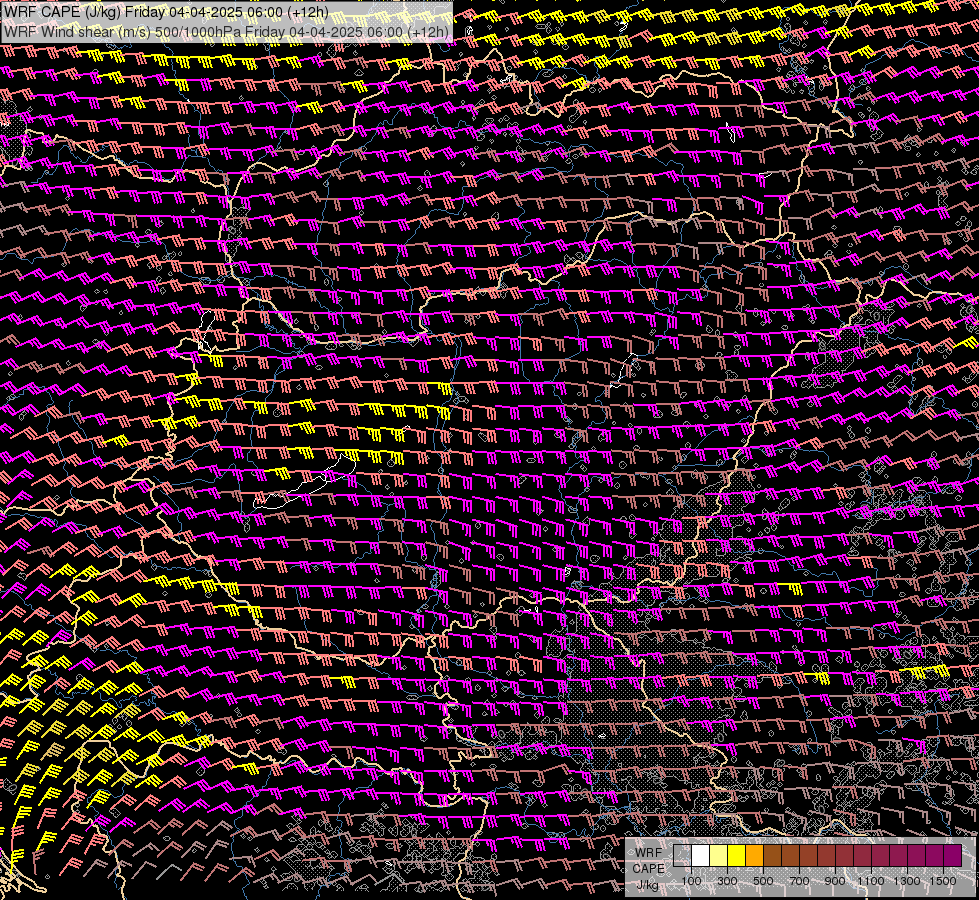Screen dimensions: 979x900
Task: Select the bright yellow legend swatch
Action: coord(737,856)
